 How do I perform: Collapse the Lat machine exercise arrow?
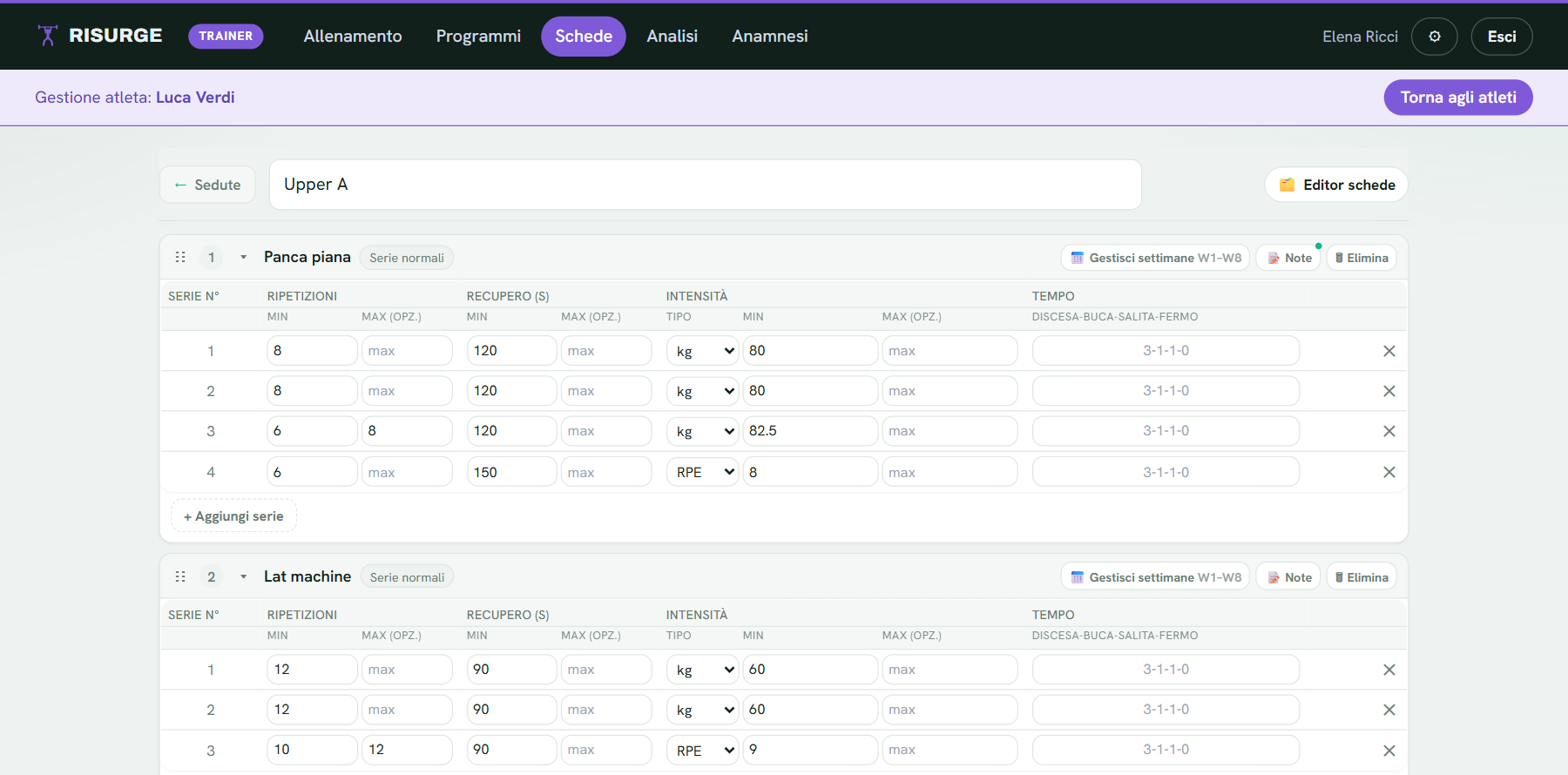point(243,576)
